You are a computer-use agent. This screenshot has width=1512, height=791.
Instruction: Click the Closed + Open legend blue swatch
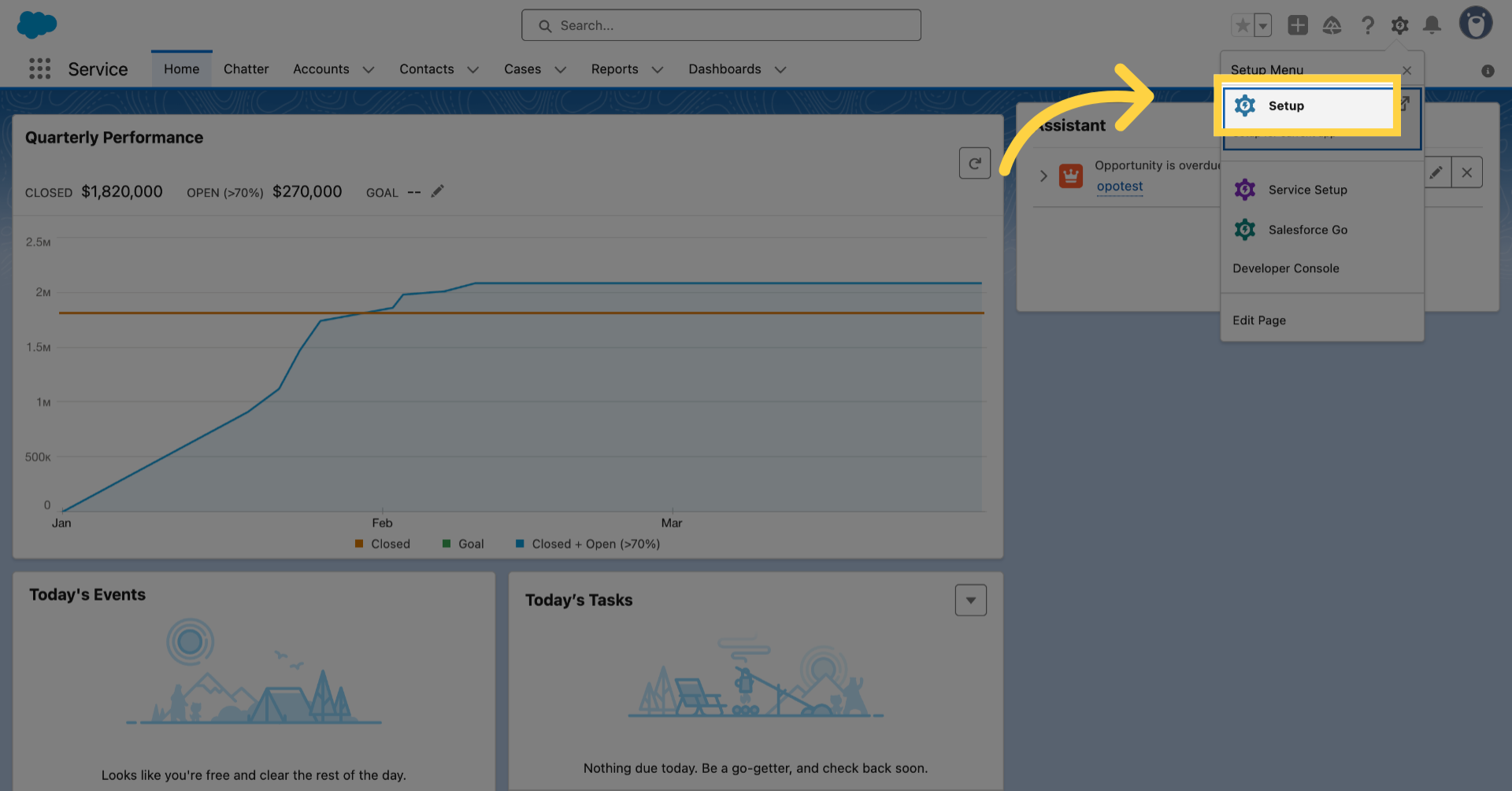point(520,544)
